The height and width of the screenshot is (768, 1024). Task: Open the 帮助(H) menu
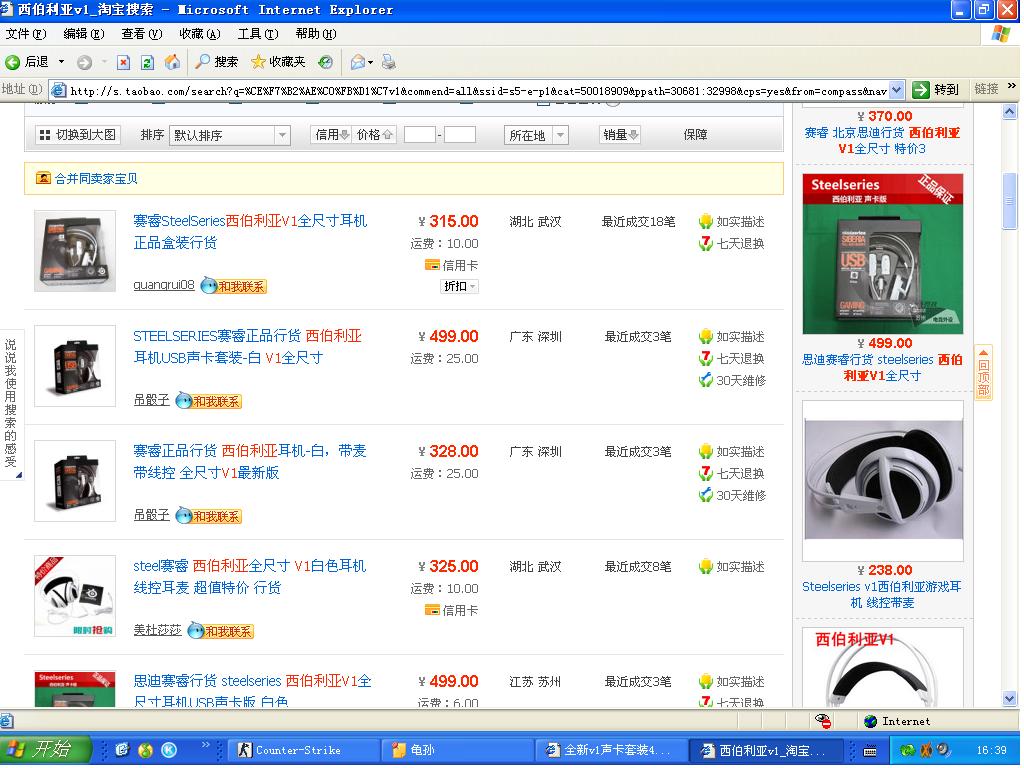(316, 34)
